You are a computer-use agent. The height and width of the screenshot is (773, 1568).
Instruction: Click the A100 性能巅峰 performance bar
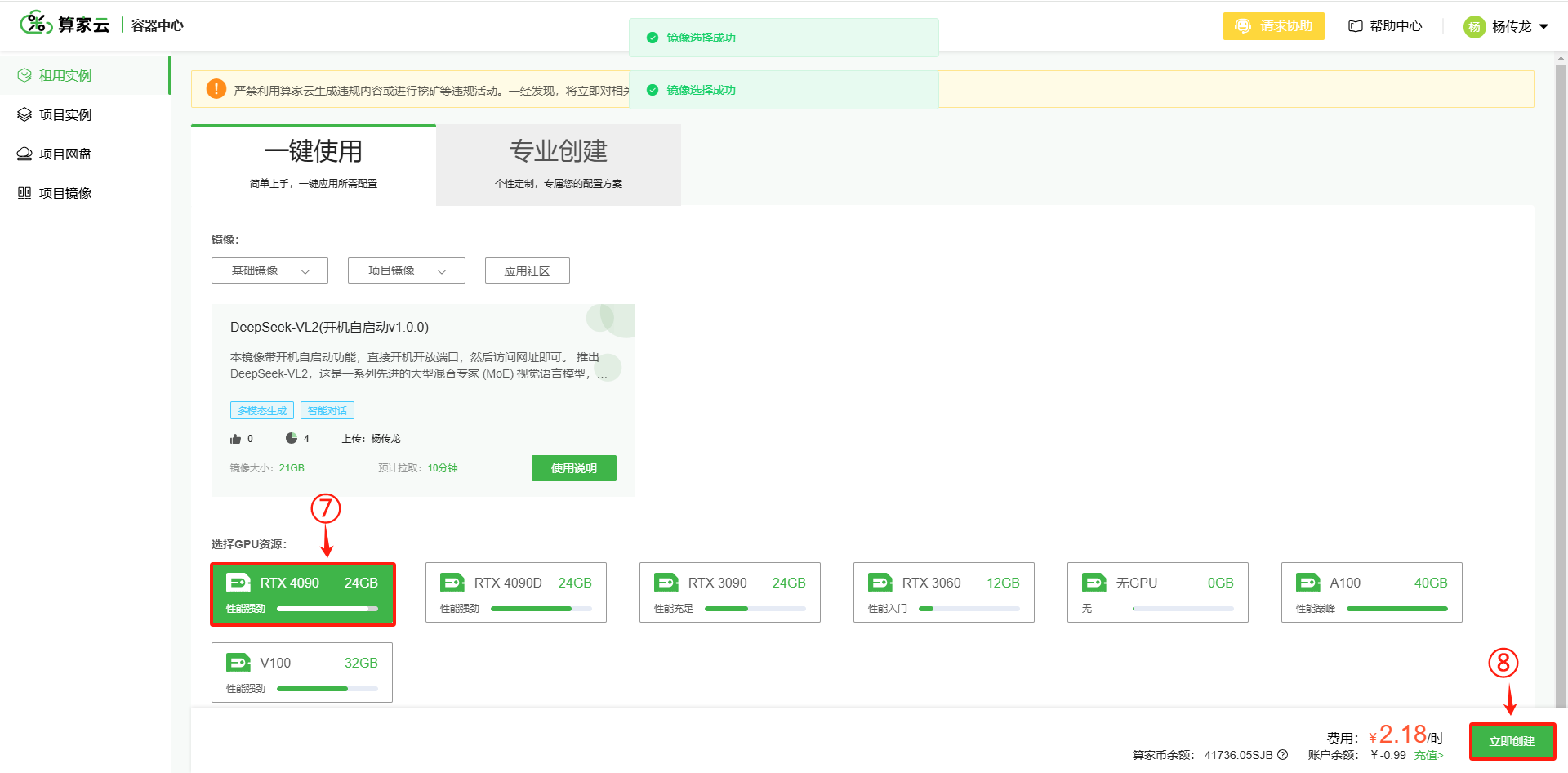pyautogui.click(x=1397, y=609)
